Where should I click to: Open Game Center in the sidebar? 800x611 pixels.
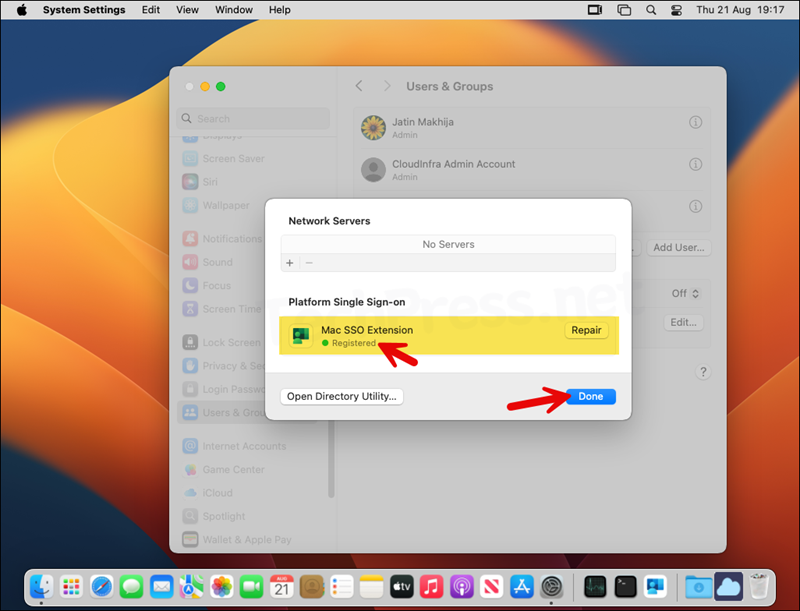click(223, 470)
